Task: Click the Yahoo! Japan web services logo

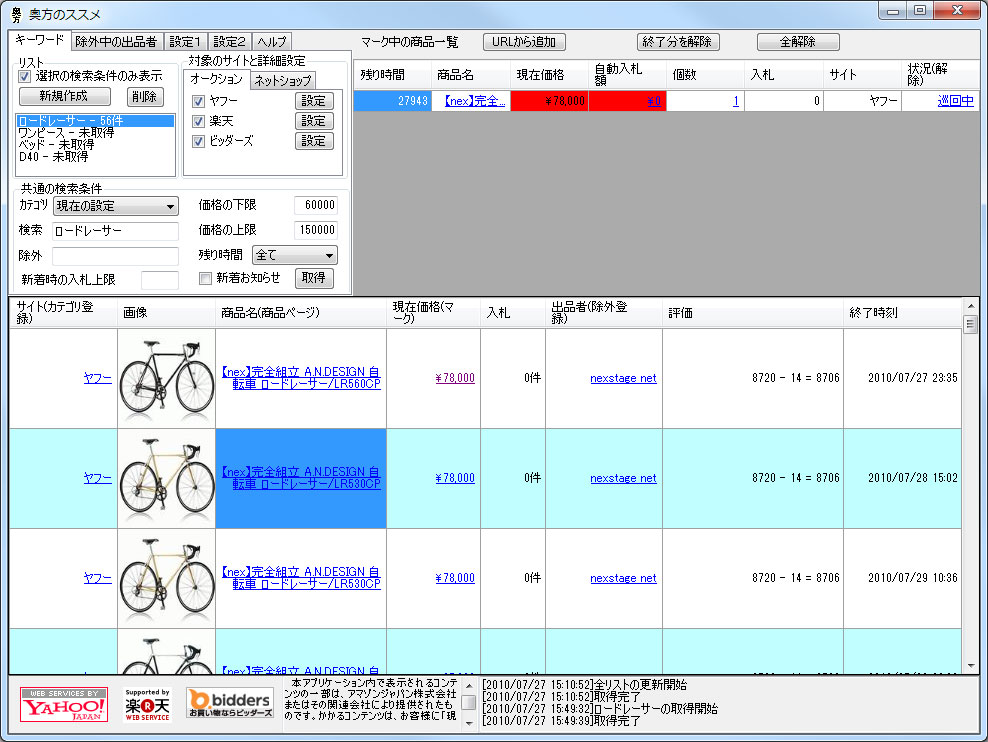Action: [x=62, y=703]
